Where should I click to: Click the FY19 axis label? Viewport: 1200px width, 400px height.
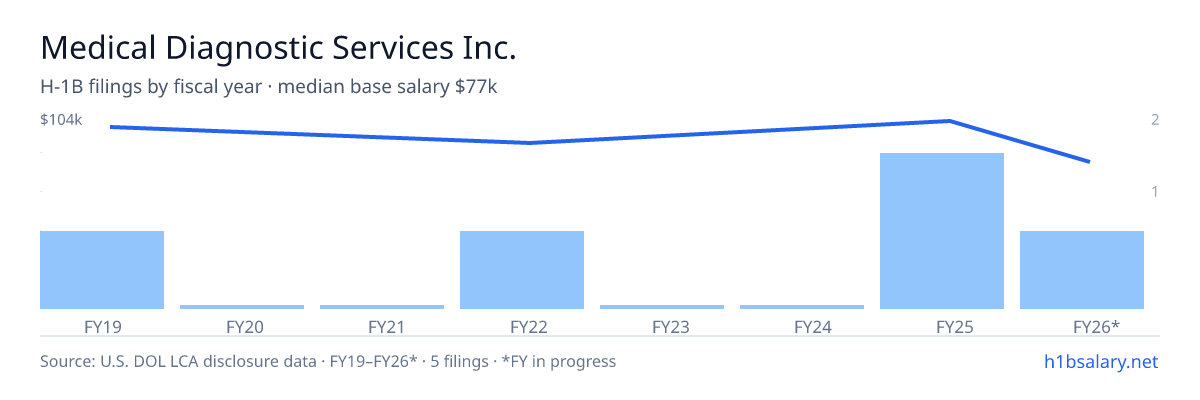coord(102,326)
